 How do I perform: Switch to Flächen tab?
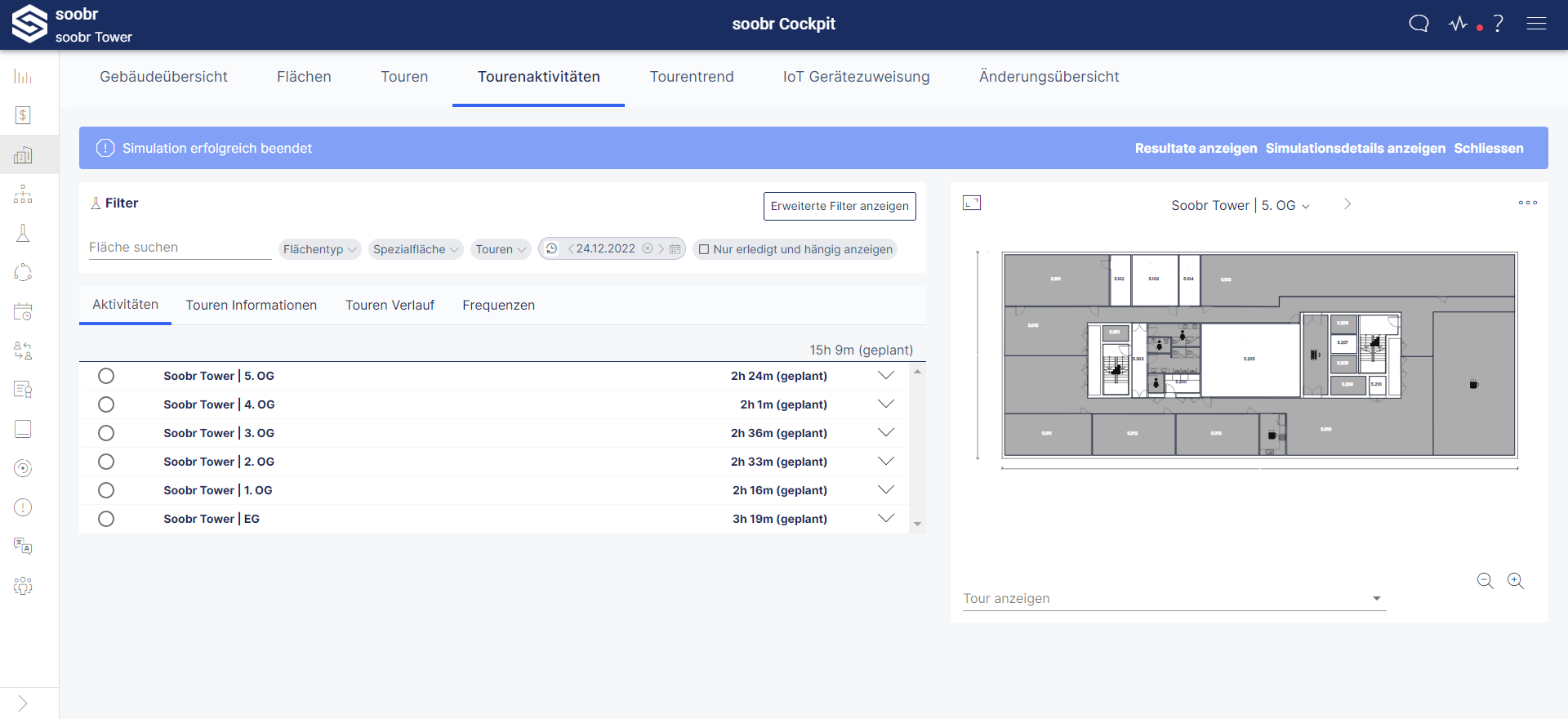pos(304,77)
